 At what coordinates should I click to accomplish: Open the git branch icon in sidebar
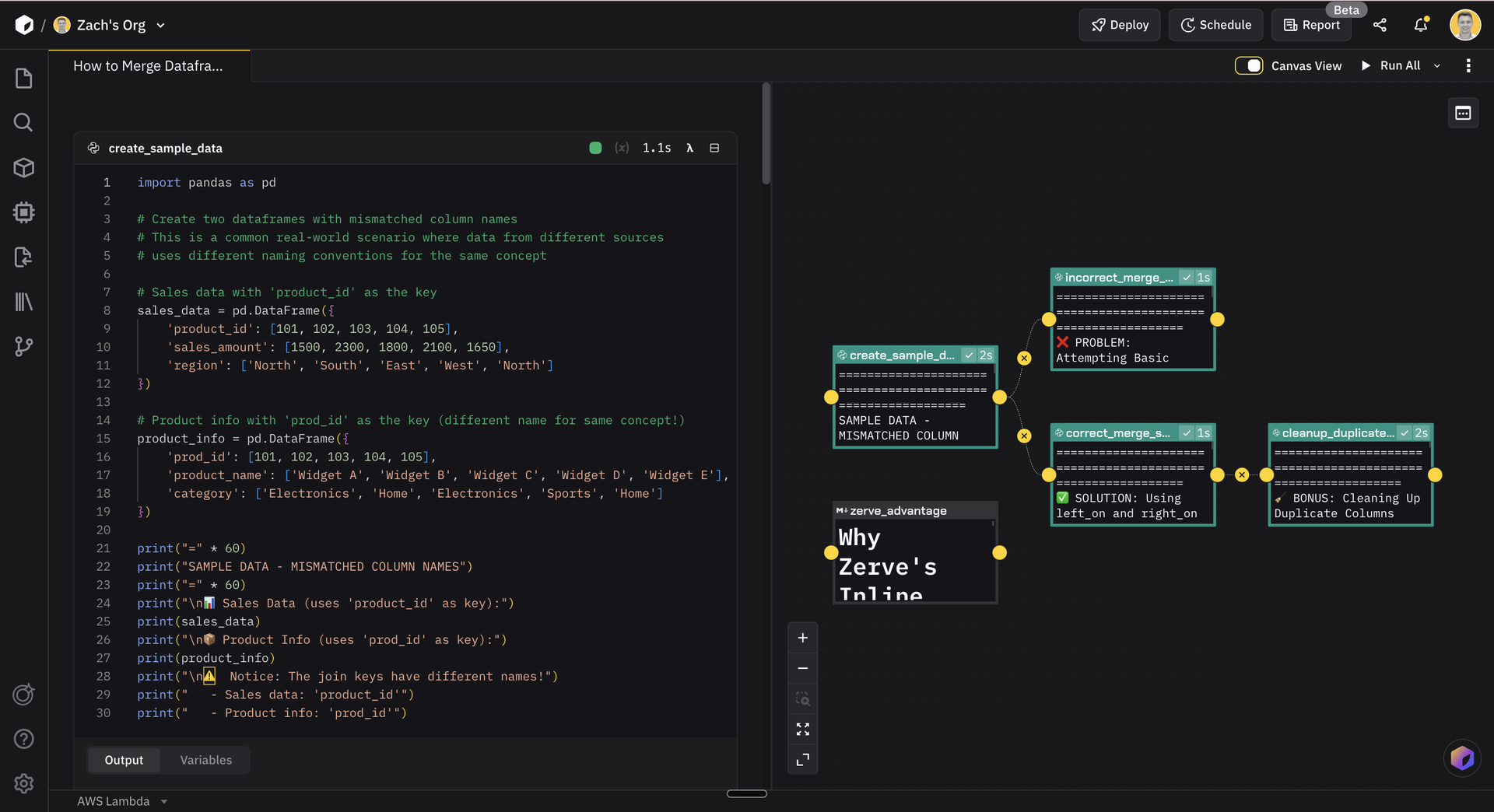pos(24,346)
